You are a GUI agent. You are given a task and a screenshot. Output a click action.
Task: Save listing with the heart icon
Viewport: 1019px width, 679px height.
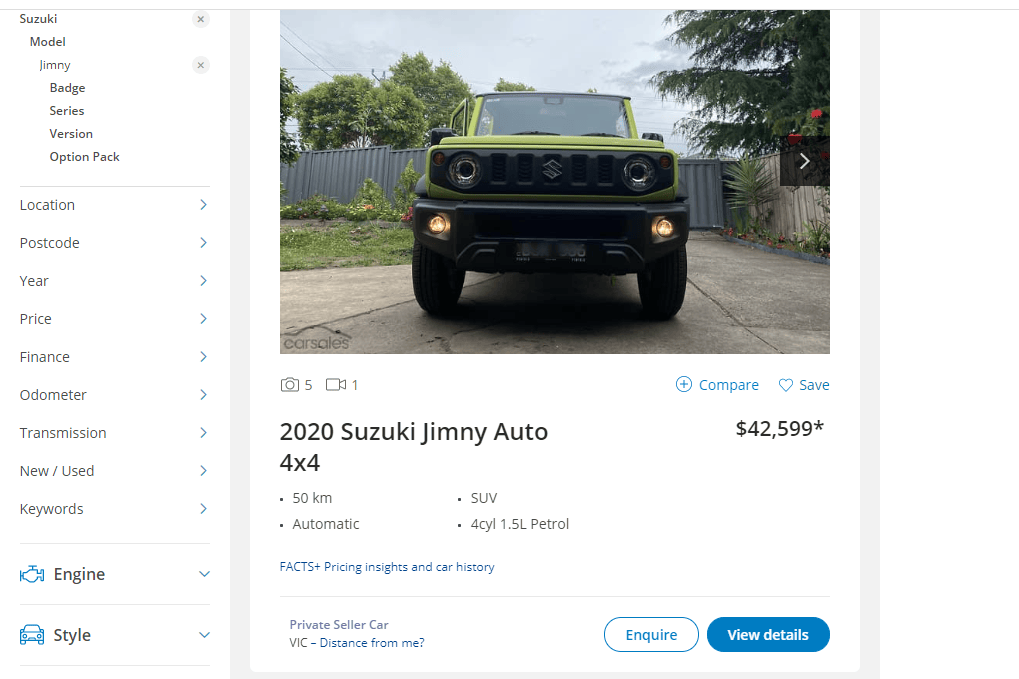786,385
